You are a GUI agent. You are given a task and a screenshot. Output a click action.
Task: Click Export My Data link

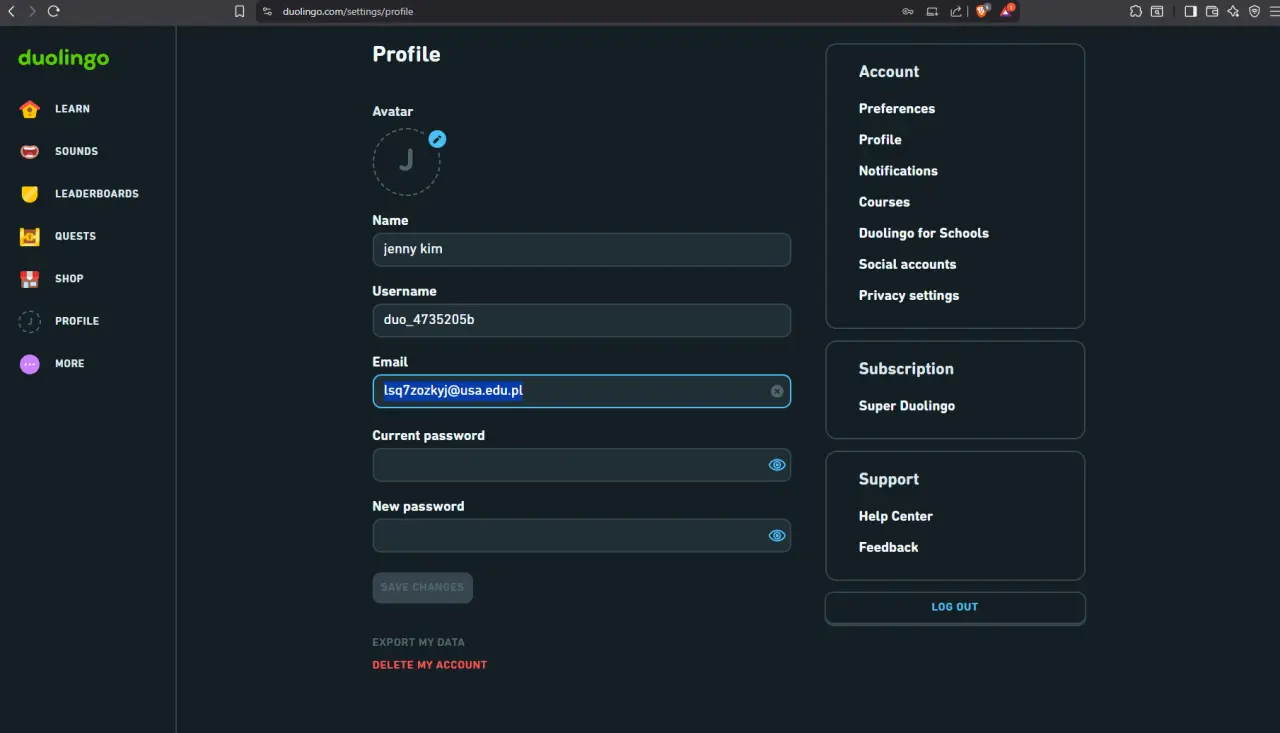pos(419,642)
